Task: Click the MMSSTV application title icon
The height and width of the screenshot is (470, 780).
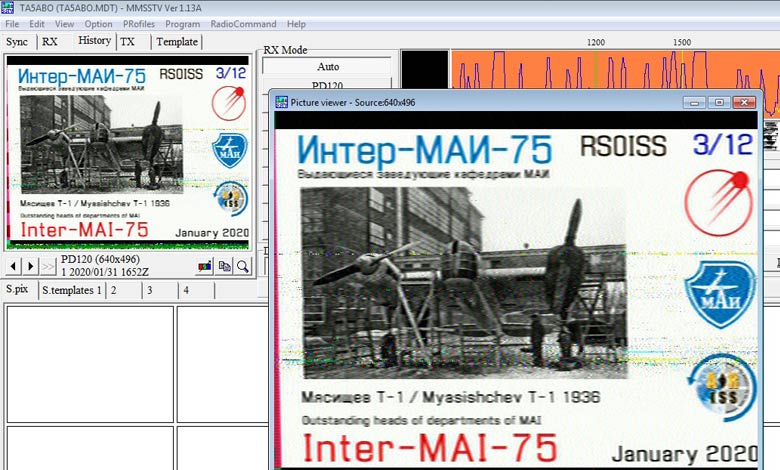Action: 7,7
